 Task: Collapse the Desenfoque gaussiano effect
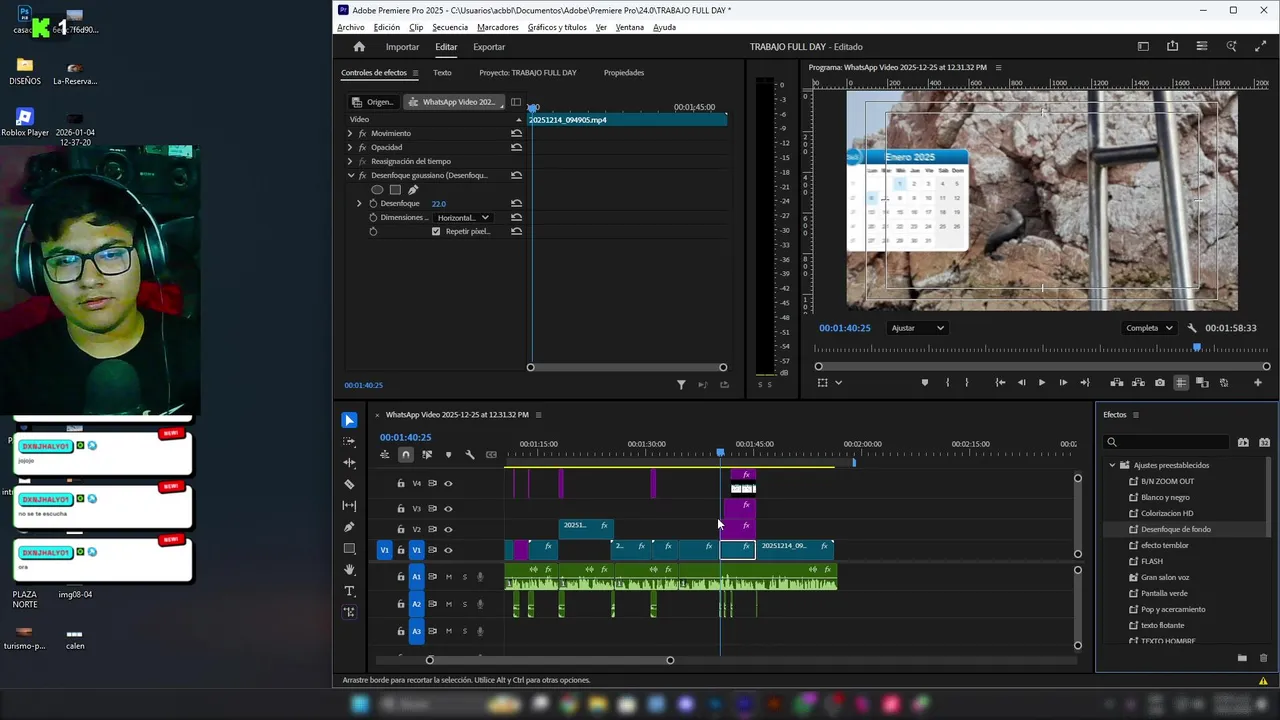[x=350, y=175]
